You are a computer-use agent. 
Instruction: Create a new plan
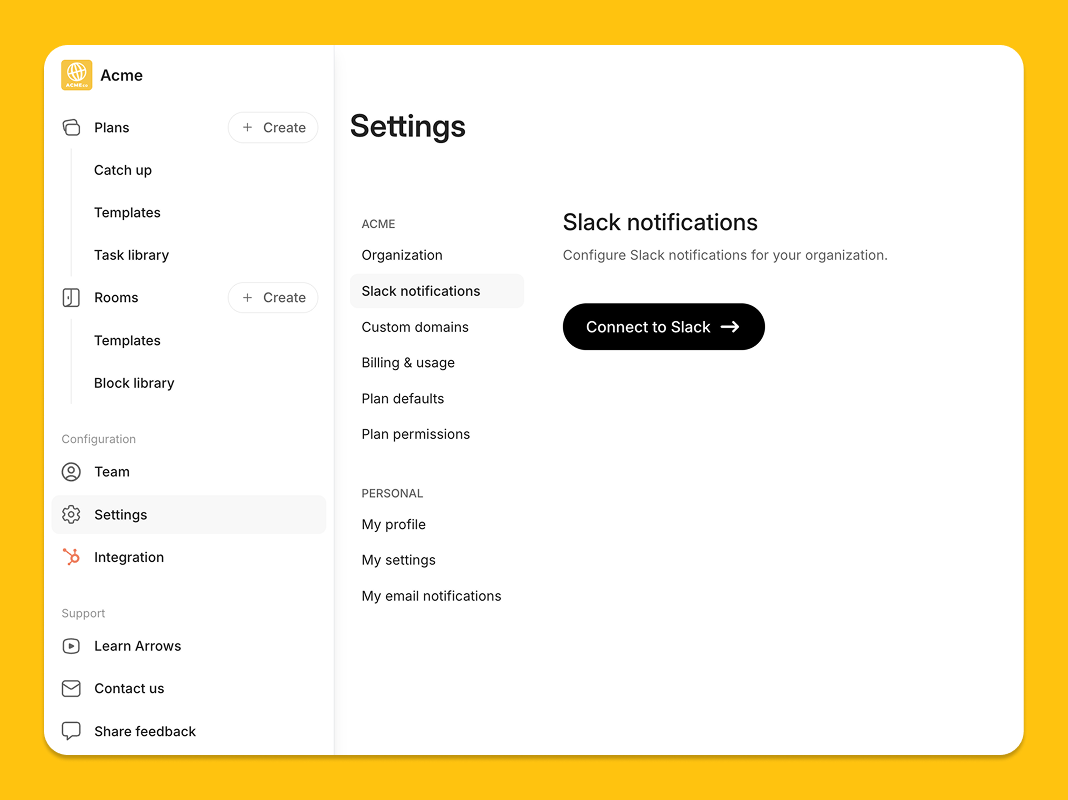click(273, 128)
